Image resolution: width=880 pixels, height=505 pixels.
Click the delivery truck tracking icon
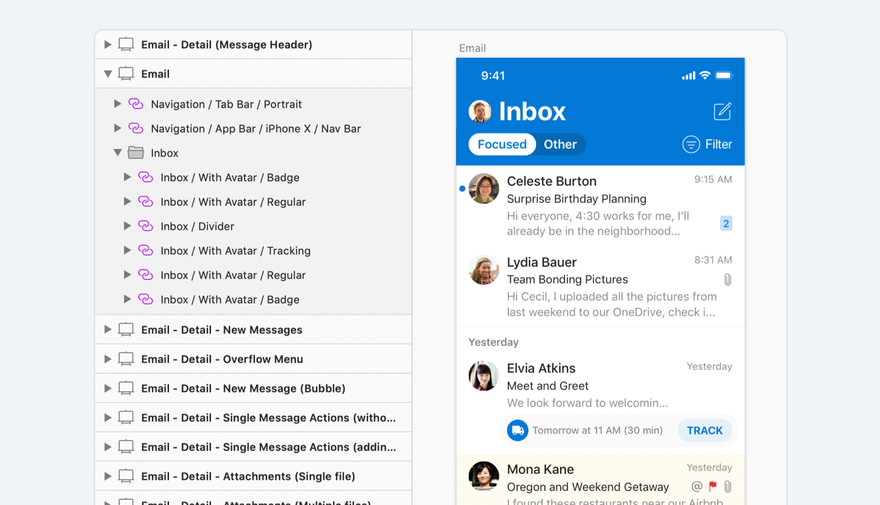point(517,430)
